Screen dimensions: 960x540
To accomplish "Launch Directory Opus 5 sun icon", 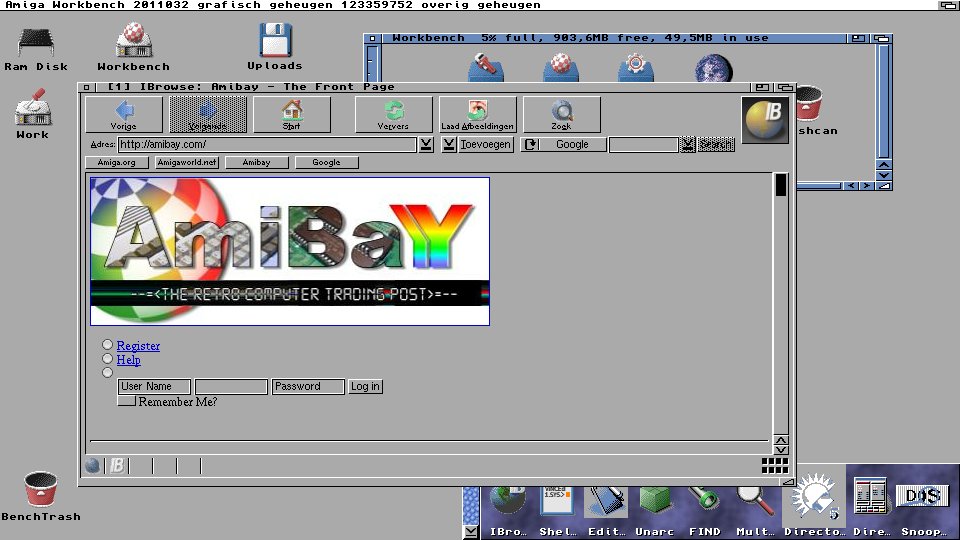I will (814, 502).
